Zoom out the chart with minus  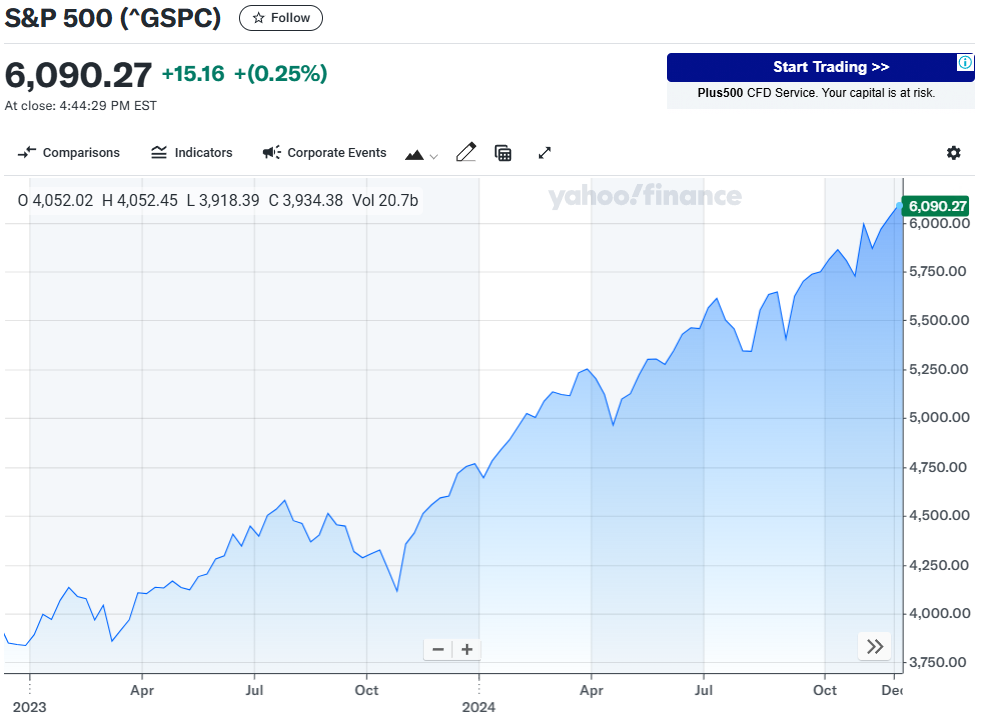pos(438,649)
